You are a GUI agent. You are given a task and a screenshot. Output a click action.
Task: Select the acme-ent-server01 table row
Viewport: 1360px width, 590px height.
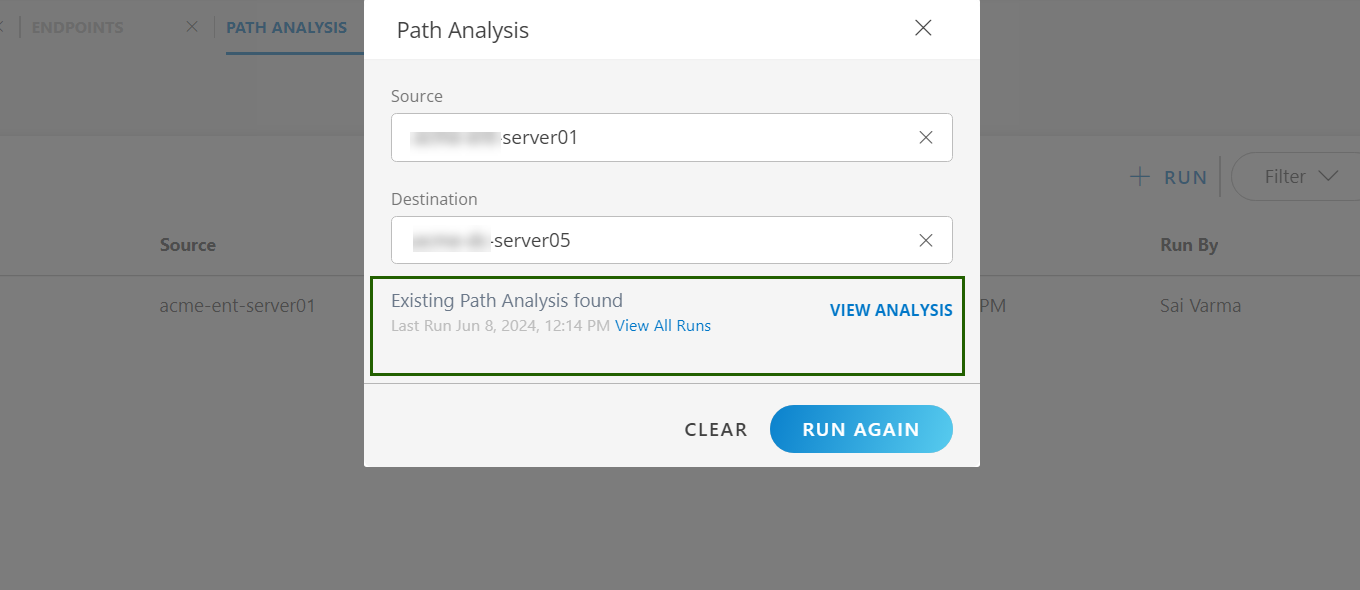[680, 306]
